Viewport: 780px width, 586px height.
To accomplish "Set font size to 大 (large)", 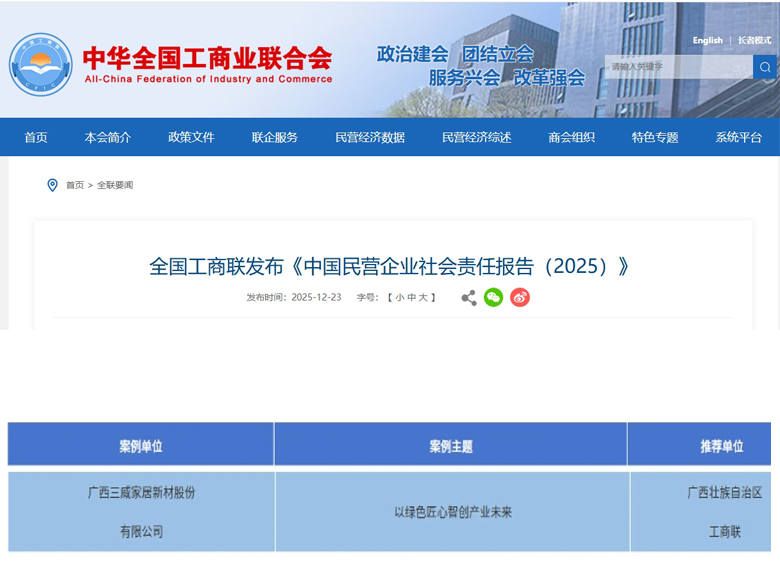I will [x=423, y=298].
